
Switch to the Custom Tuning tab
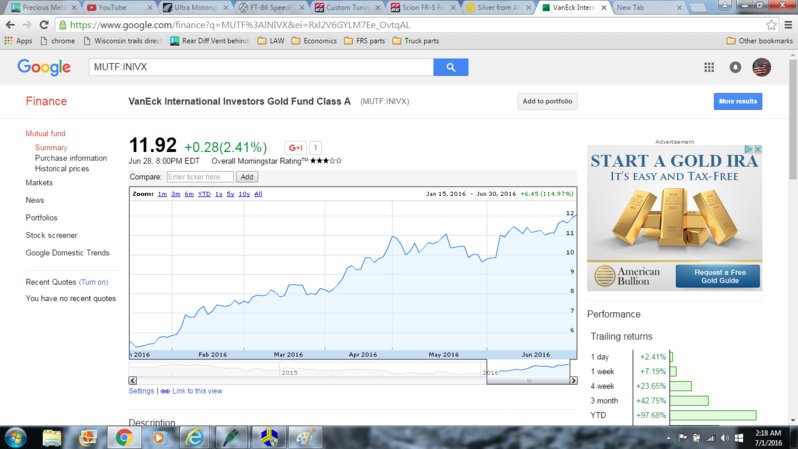(x=345, y=8)
